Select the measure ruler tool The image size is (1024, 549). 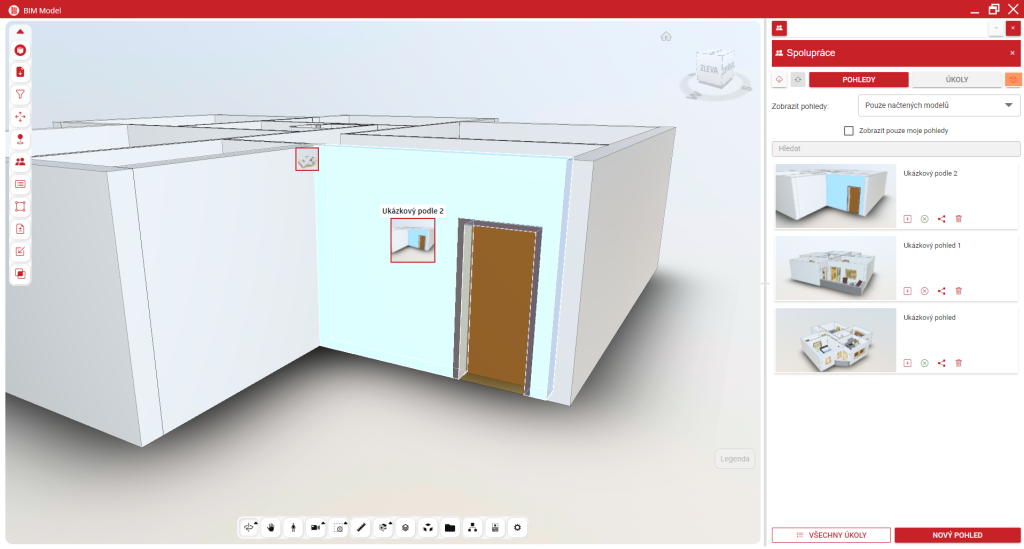pos(362,527)
